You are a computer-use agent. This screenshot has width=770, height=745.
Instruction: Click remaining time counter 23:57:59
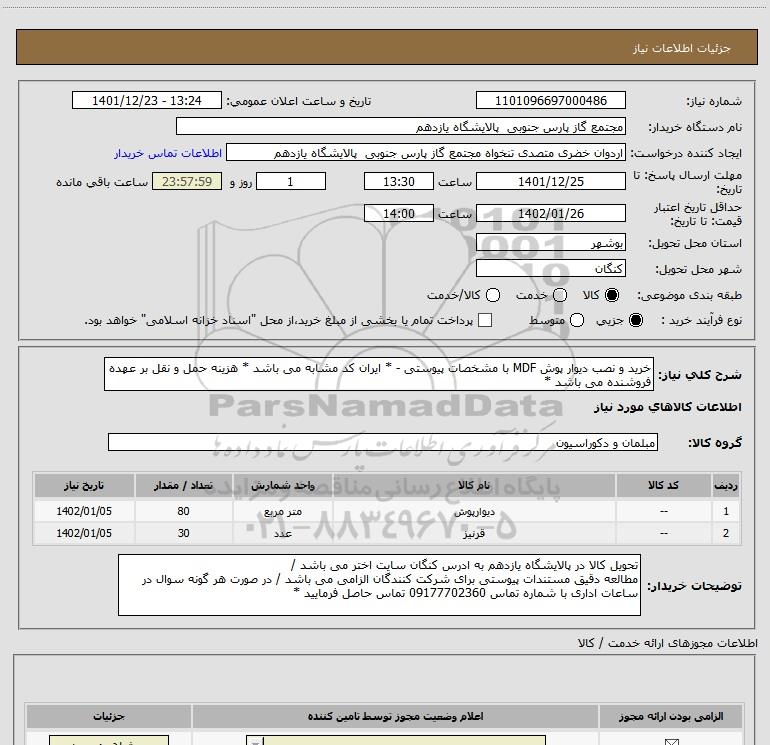(x=187, y=181)
